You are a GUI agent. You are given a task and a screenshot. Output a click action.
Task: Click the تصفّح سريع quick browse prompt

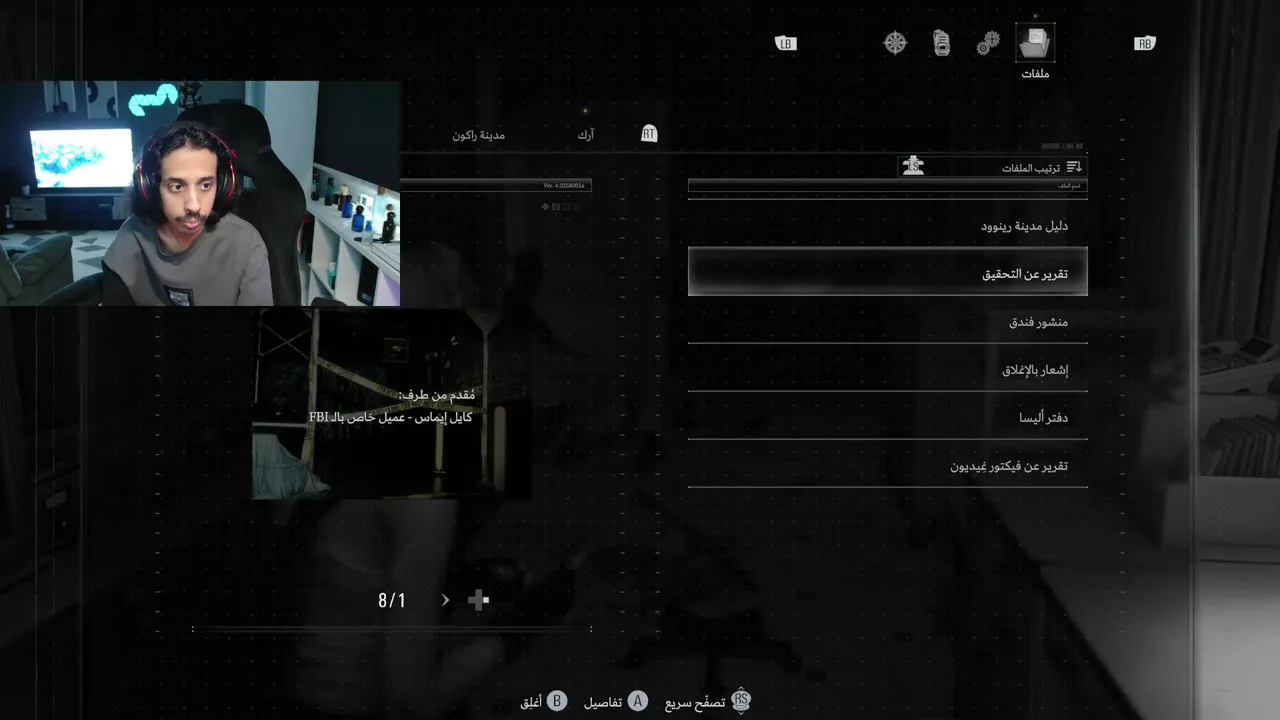coord(695,703)
